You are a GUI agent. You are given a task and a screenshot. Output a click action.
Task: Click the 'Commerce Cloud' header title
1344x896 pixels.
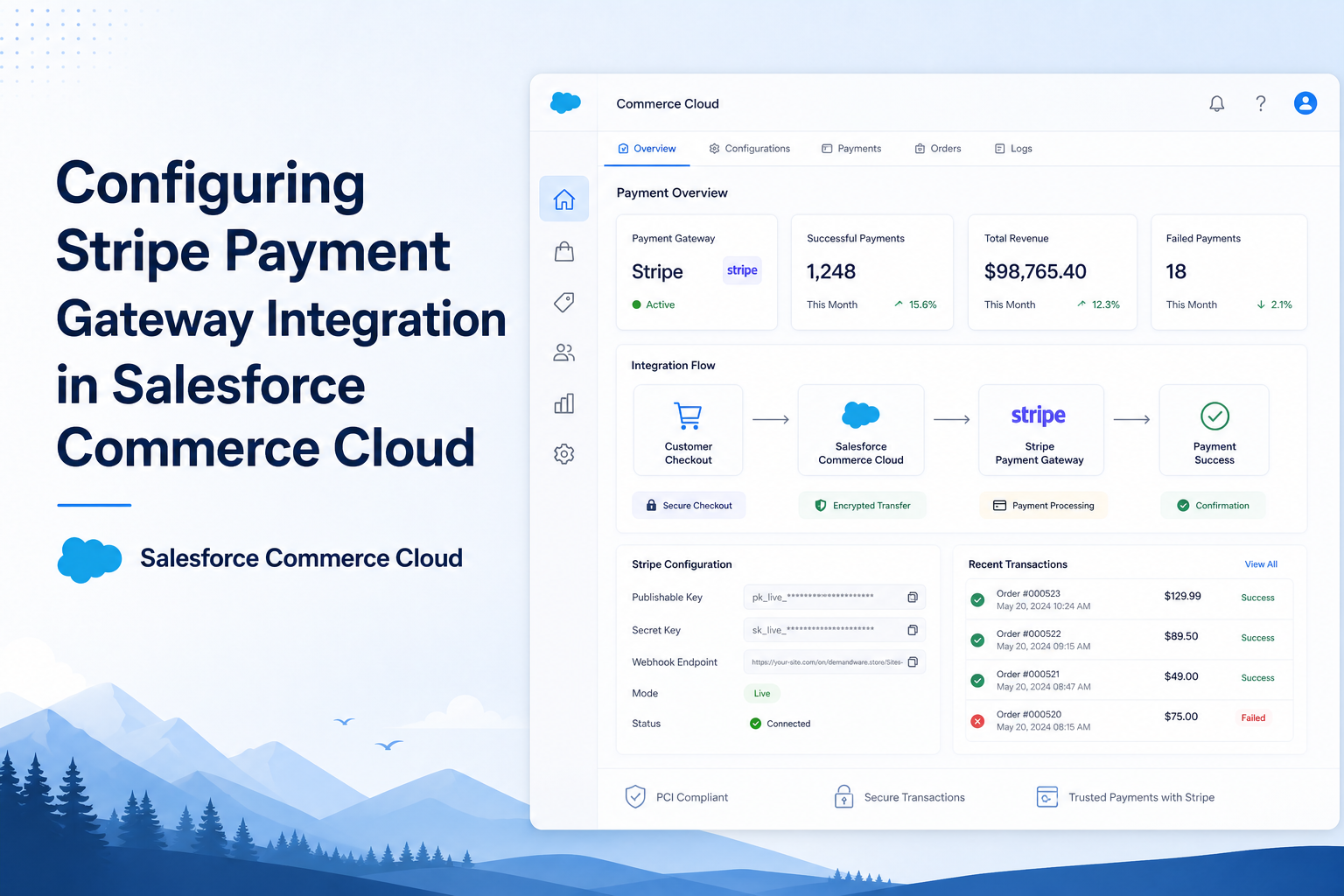click(x=668, y=103)
